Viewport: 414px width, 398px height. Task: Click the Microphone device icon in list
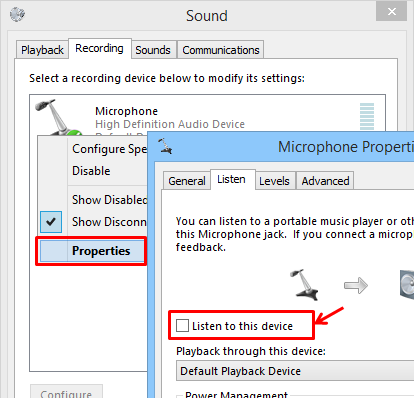click(59, 117)
